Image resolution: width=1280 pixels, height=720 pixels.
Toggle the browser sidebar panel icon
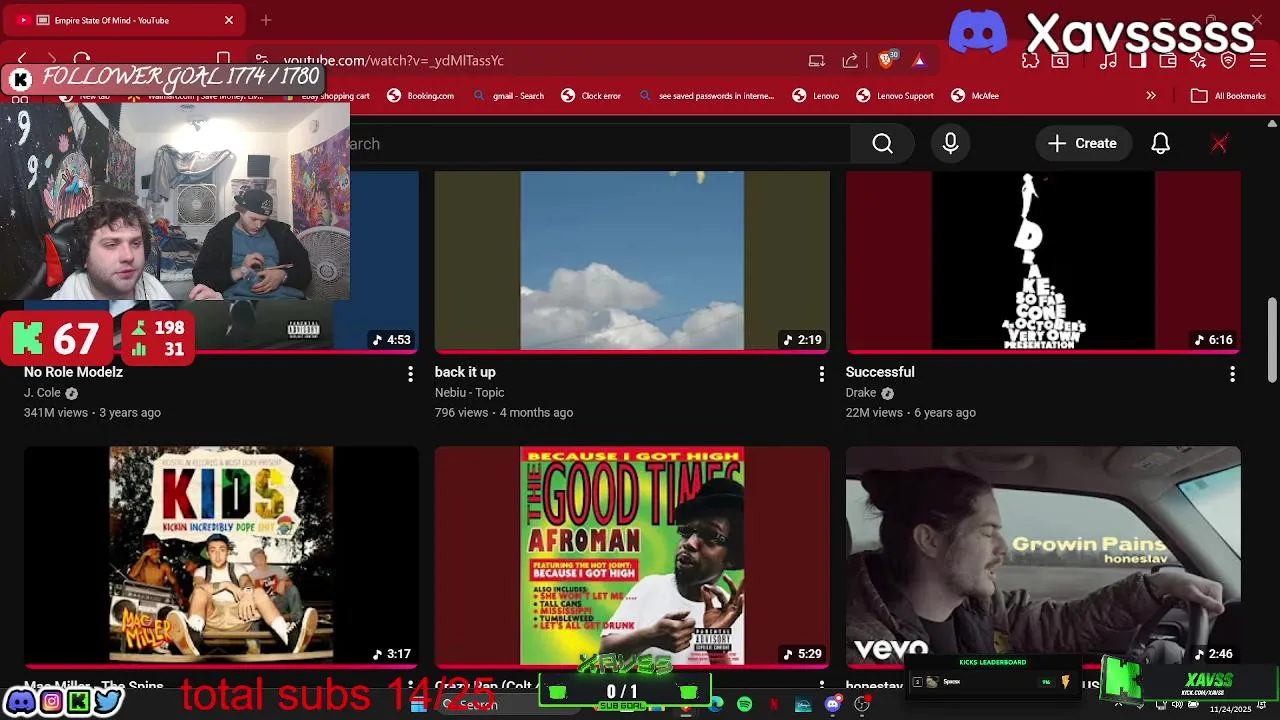(1138, 60)
